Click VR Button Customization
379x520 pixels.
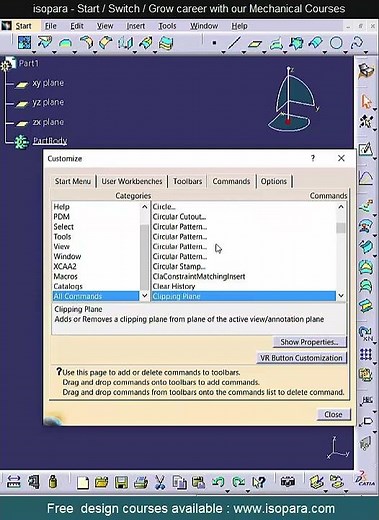[301, 358]
